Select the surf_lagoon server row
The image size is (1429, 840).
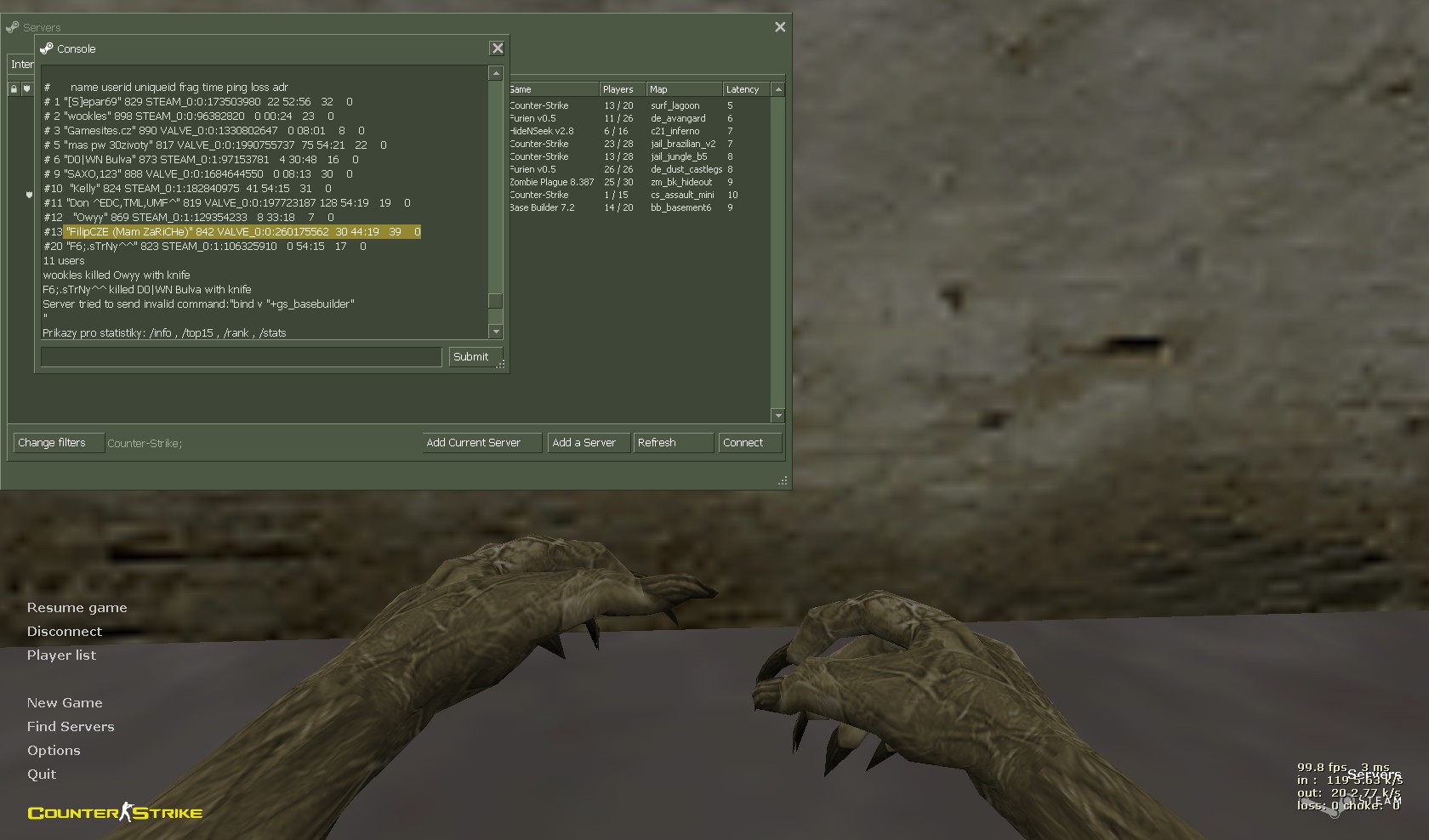[640, 105]
